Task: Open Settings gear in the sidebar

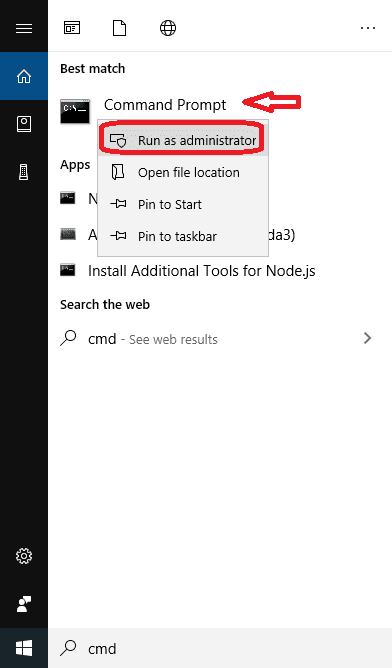Action: [24, 556]
